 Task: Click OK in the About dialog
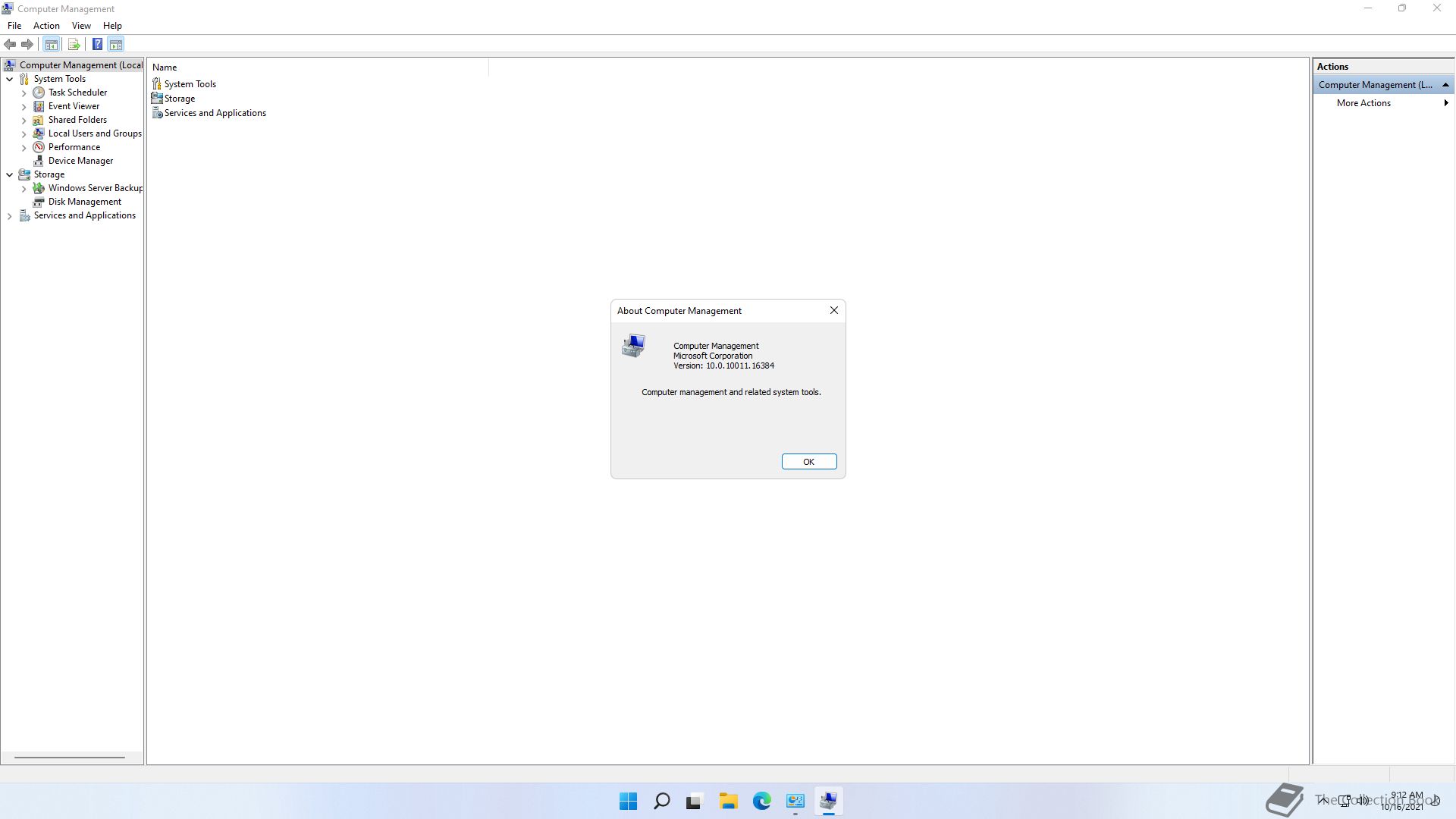[x=808, y=462]
